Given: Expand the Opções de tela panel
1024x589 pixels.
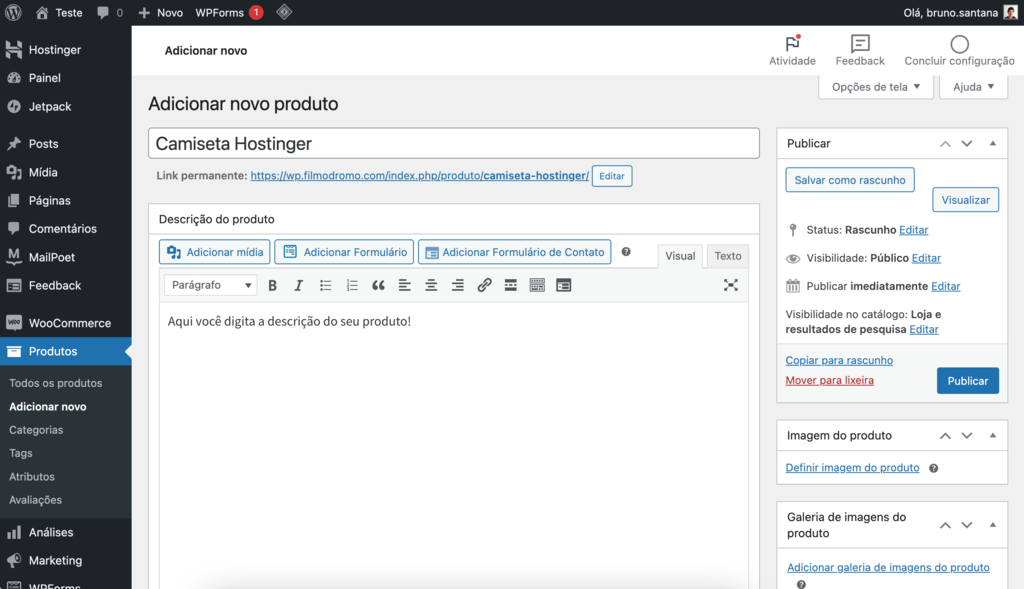Looking at the screenshot, I should (878, 87).
